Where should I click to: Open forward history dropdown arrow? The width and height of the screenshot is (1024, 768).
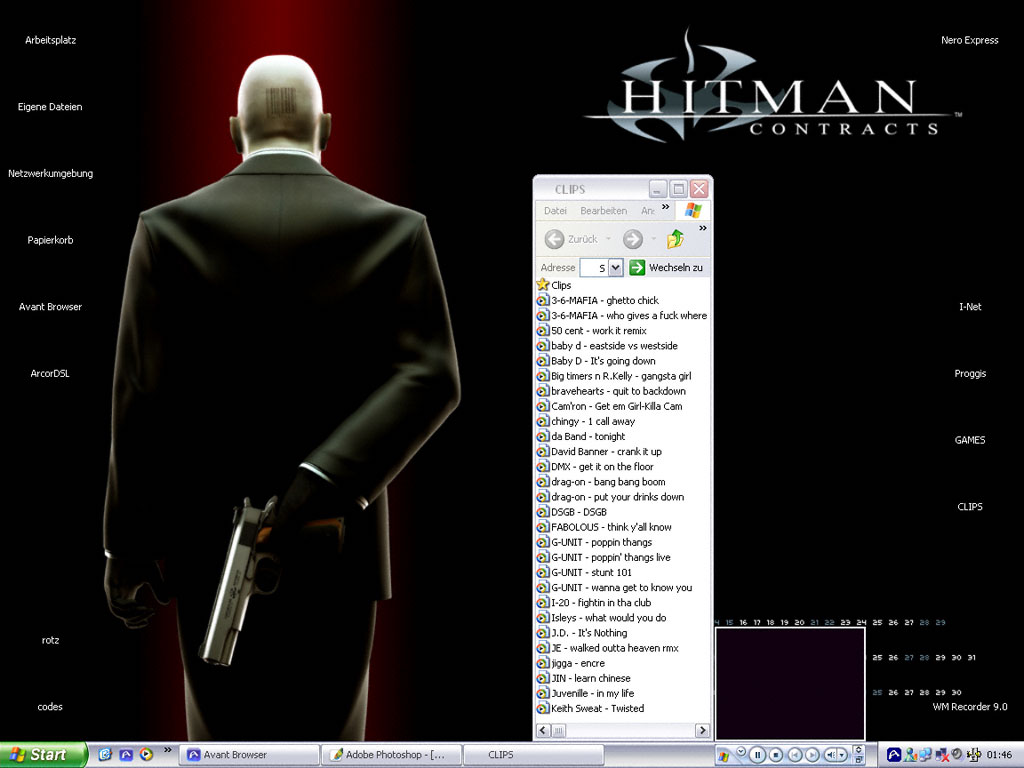(654, 239)
